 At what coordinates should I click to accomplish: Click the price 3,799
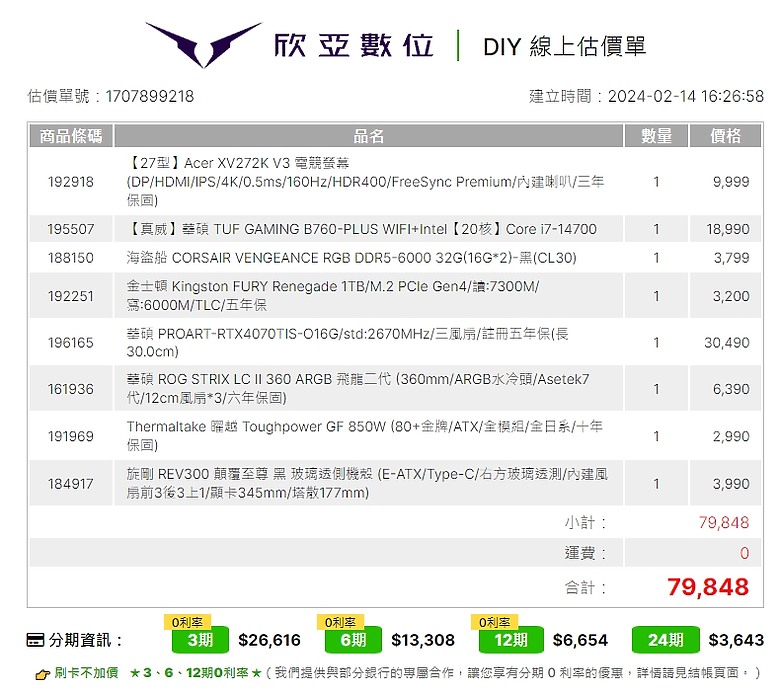pyautogui.click(x=731, y=258)
